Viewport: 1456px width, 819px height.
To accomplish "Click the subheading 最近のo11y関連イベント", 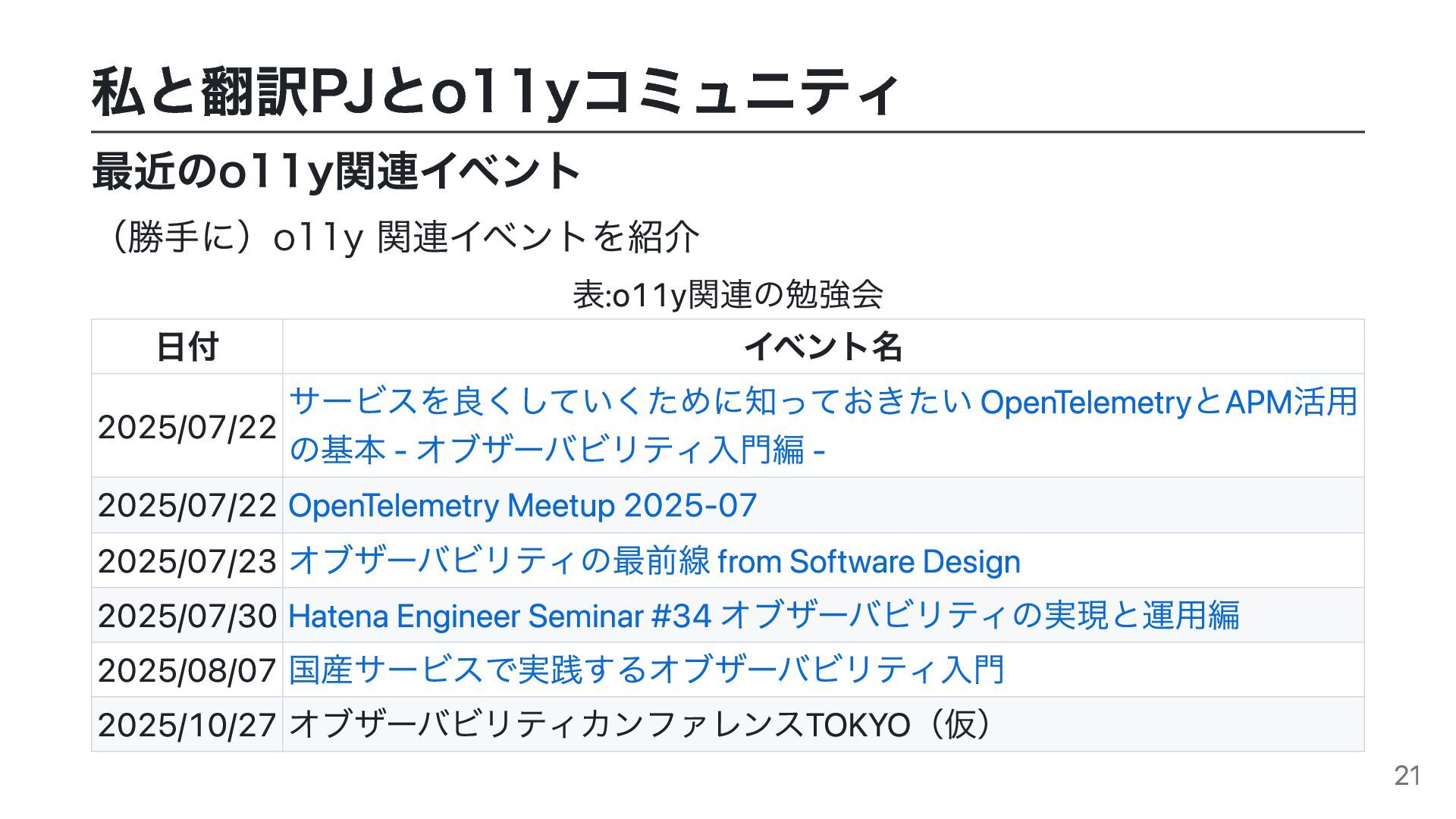I will point(336,171).
